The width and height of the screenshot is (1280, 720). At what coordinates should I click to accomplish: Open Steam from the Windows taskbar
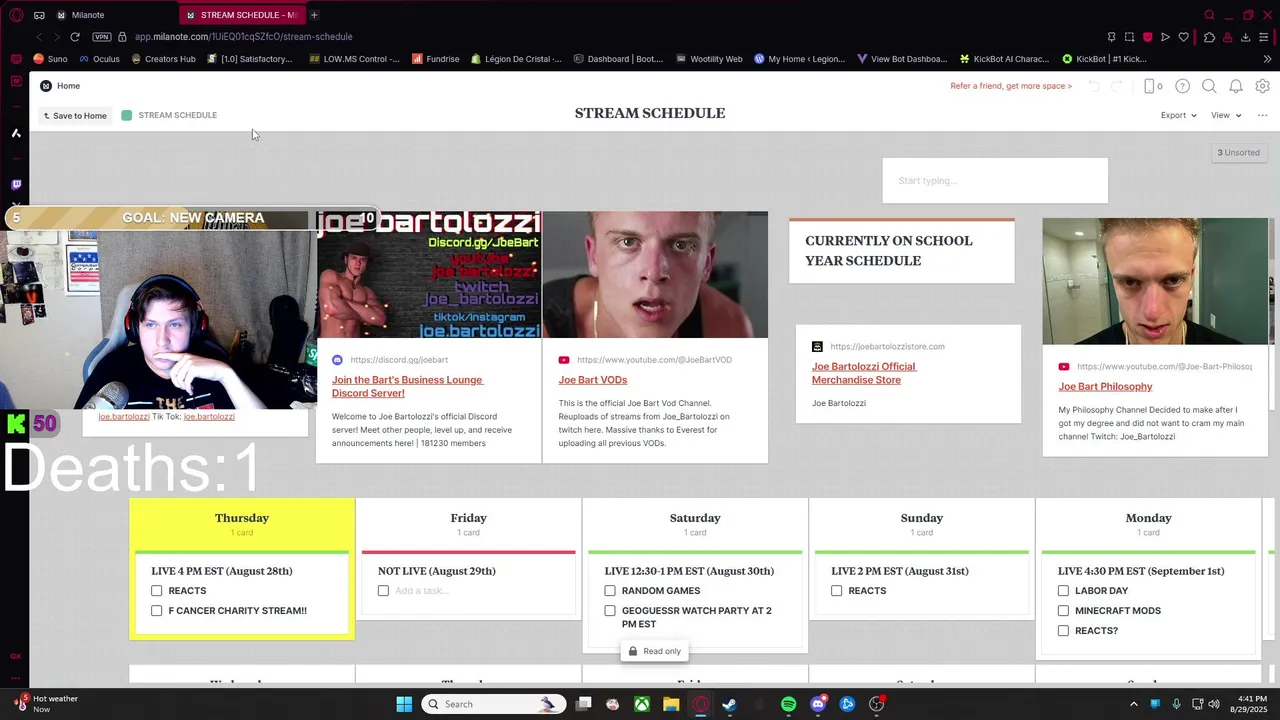click(729, 704)
